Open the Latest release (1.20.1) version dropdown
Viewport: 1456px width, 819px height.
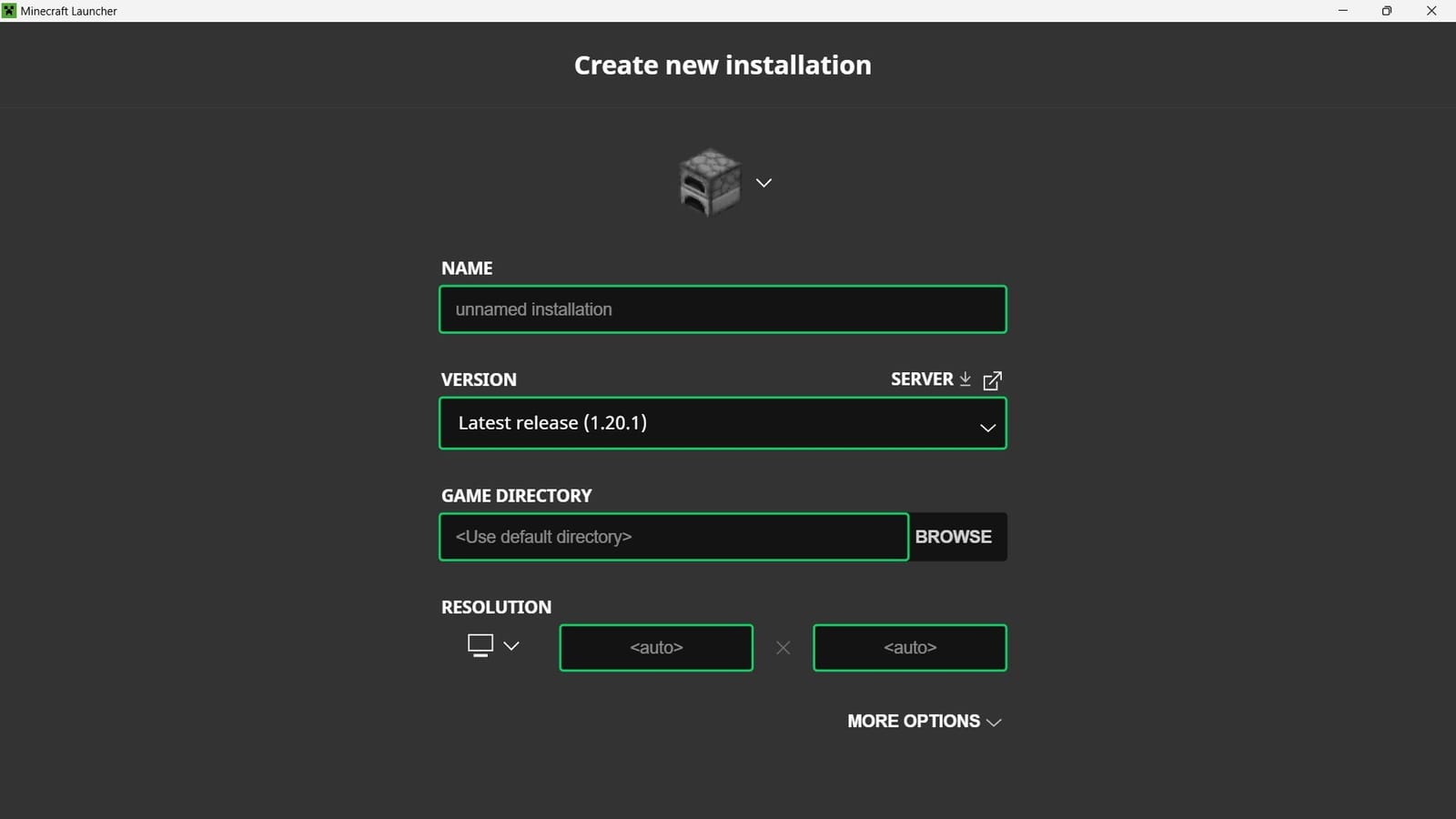click(x=723, y=423)
